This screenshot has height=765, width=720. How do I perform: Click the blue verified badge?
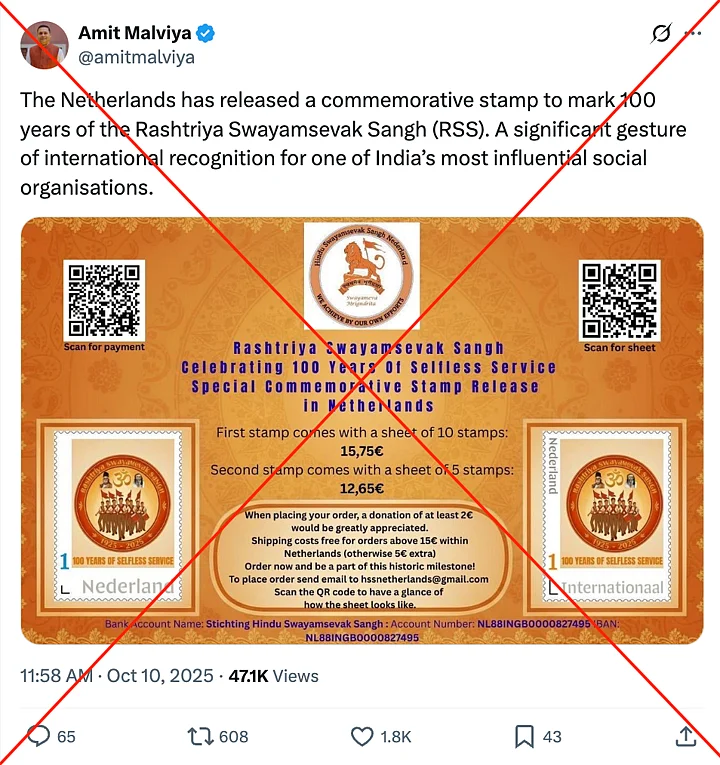point(205,33)
